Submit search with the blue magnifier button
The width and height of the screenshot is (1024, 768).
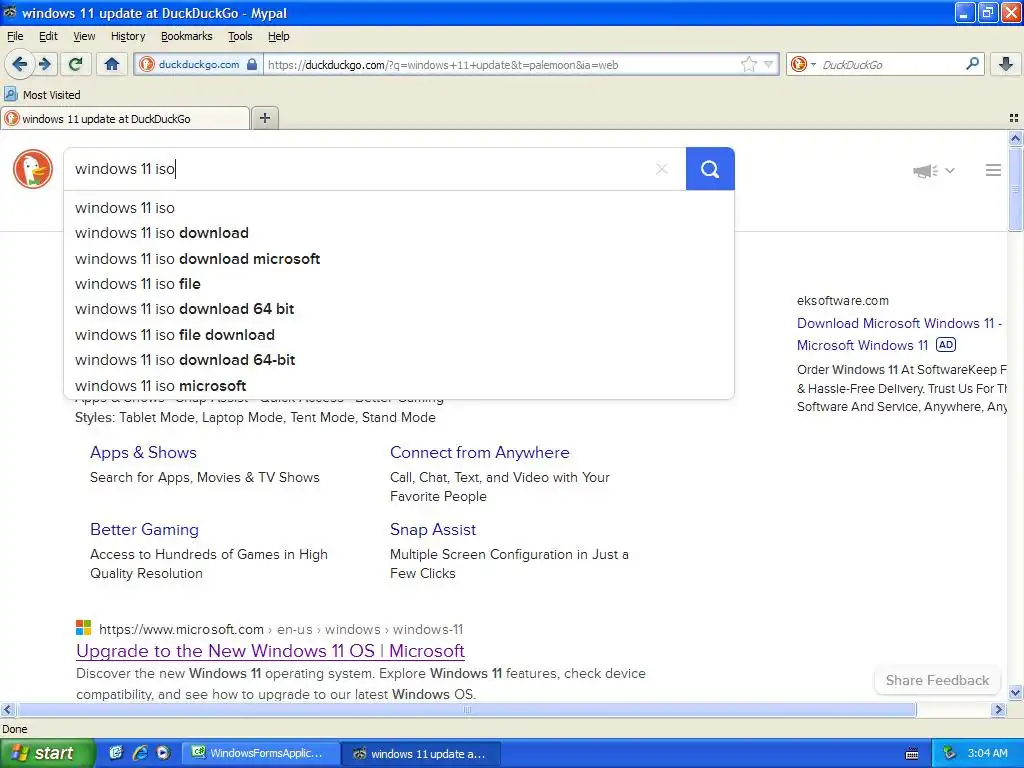click(710, 169)
